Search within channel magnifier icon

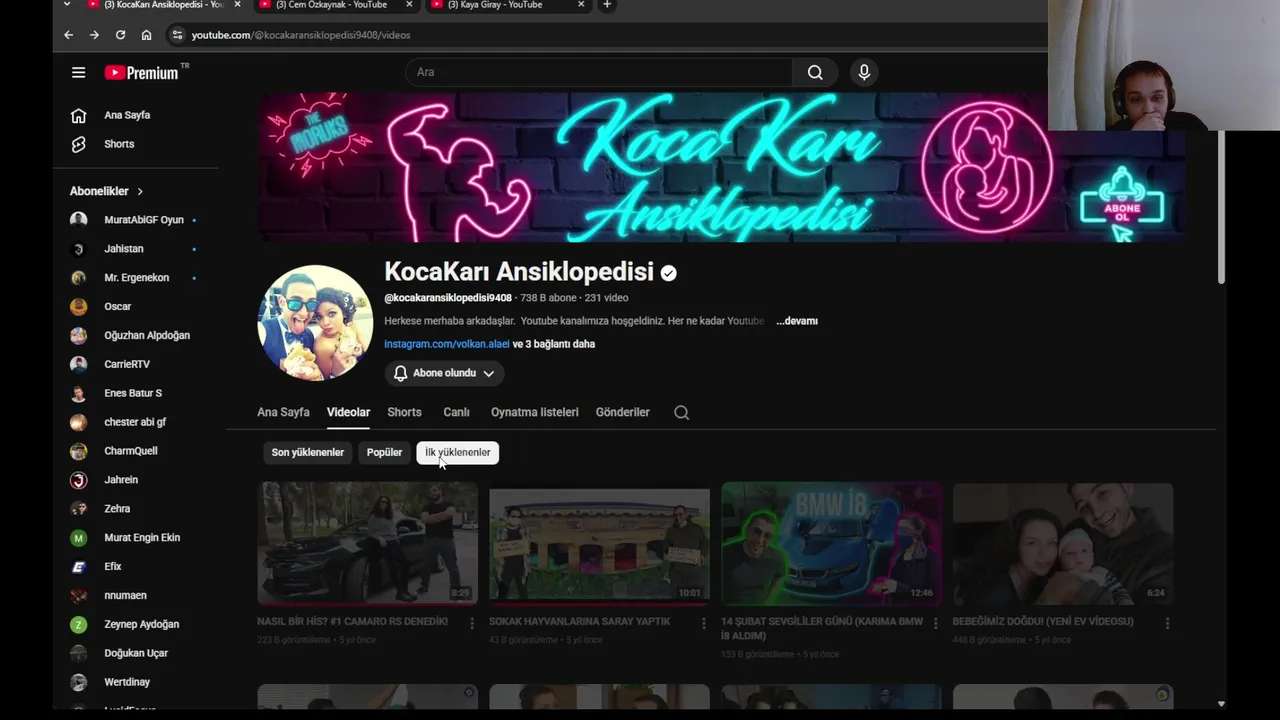tap(681, 412)
